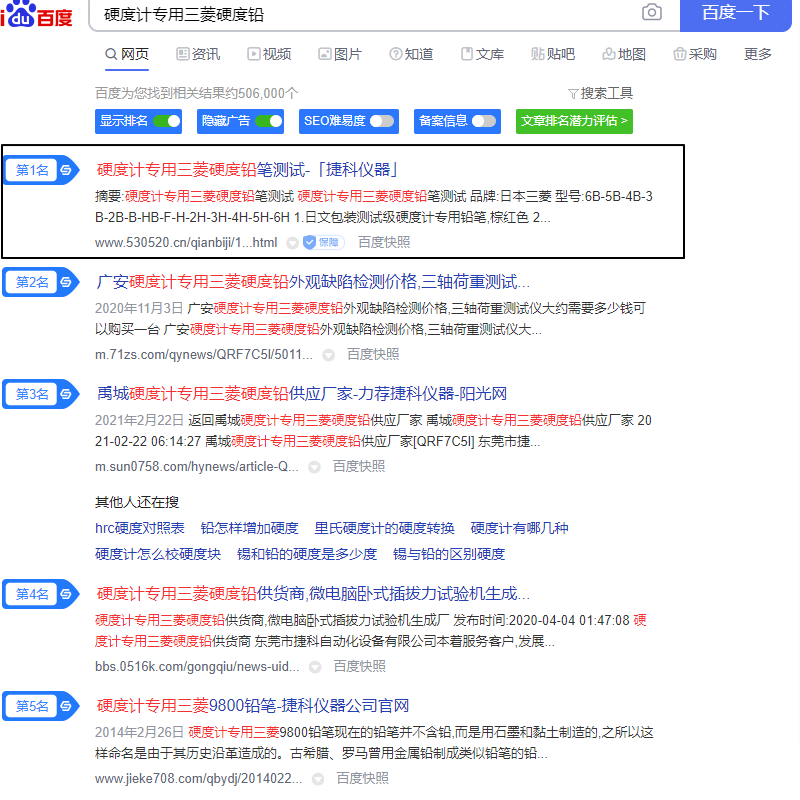The height and width of the screenshot is (800, 800).
Task: Click the 百度一下 search button
Action: pyautogui.click(x=736, y=15)
